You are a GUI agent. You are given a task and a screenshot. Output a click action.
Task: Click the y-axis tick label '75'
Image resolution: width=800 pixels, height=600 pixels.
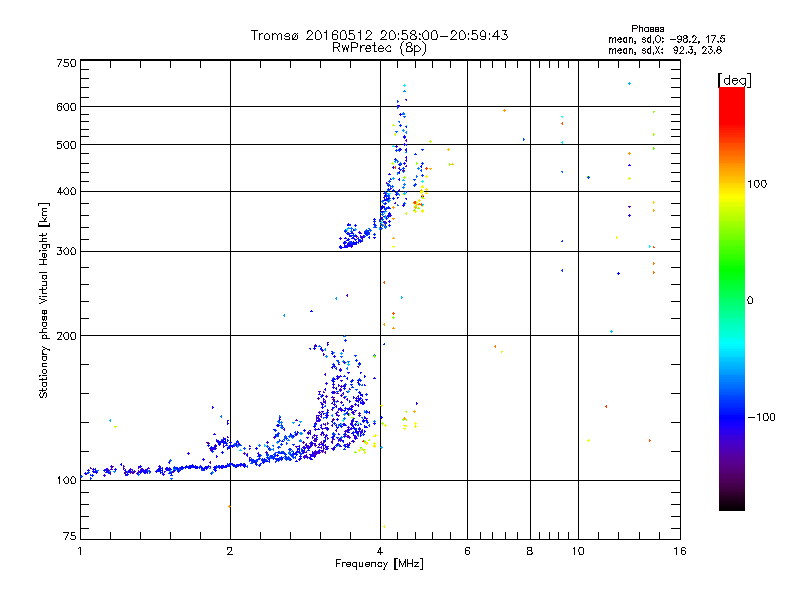[70, 536]
